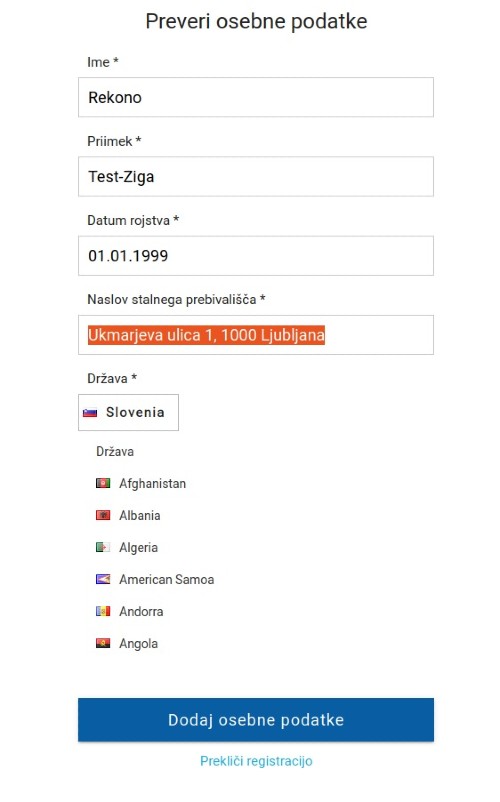Image resolution: width=500 pixels, height=802 pixels.
Task: Click the Naslov stalnega prebivališča field
Action: (256, 335)
